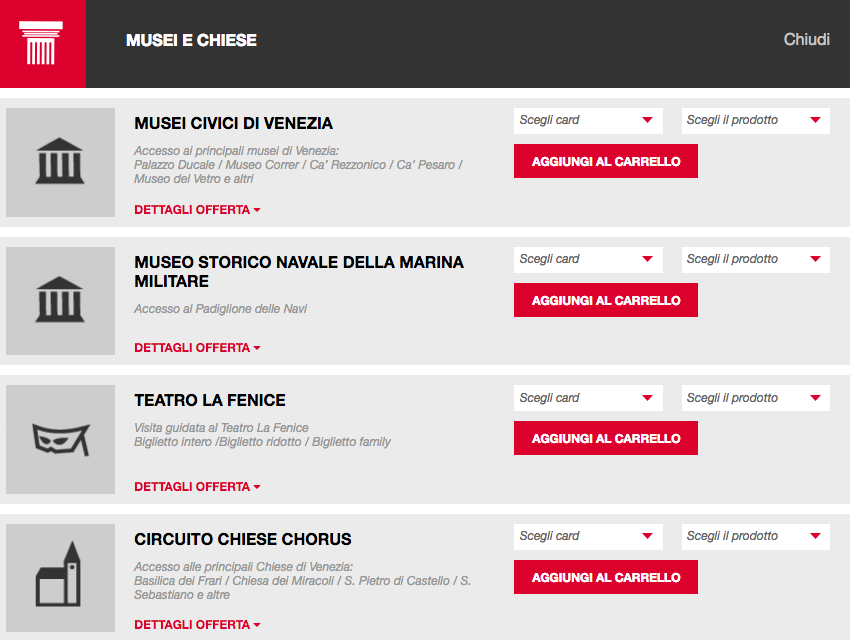The image size is (852, 640).
Task: Add Musei Civici di Venezia to cart
Action: [x=606, y=161]
